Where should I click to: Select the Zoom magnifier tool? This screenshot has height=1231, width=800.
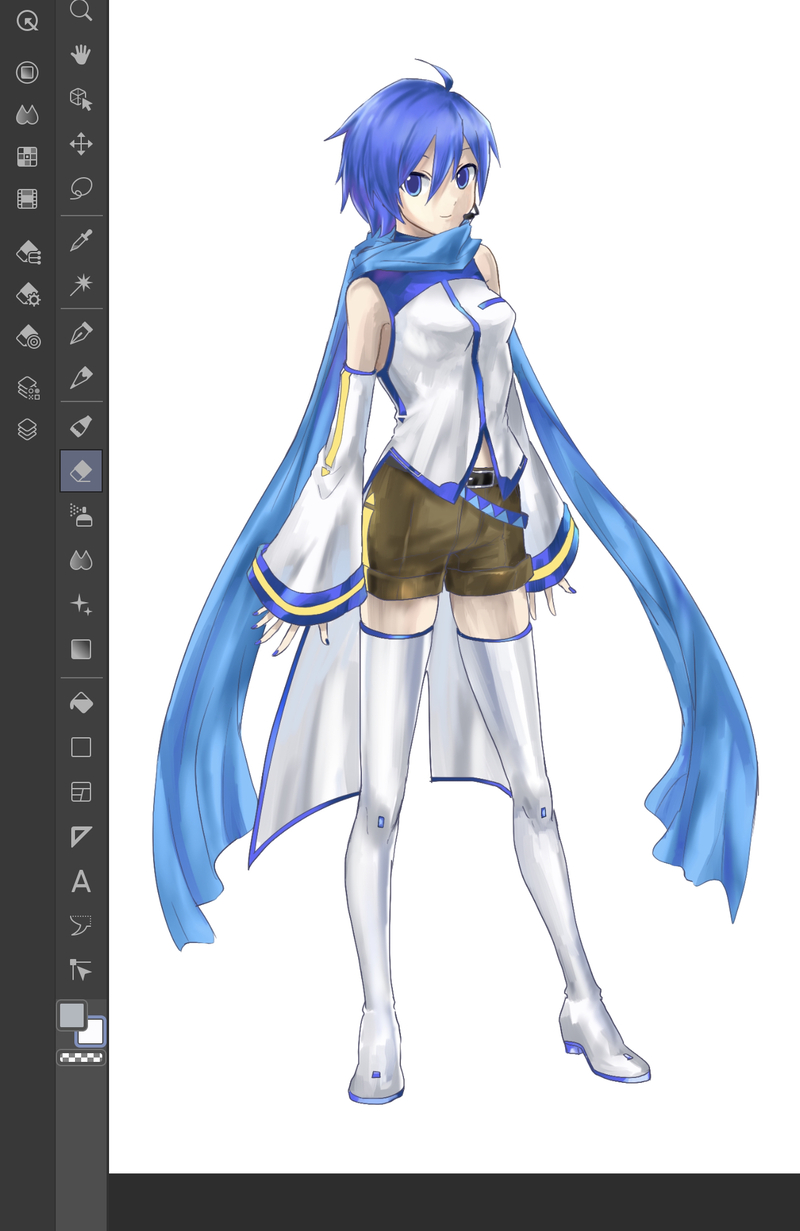(81, 10)
